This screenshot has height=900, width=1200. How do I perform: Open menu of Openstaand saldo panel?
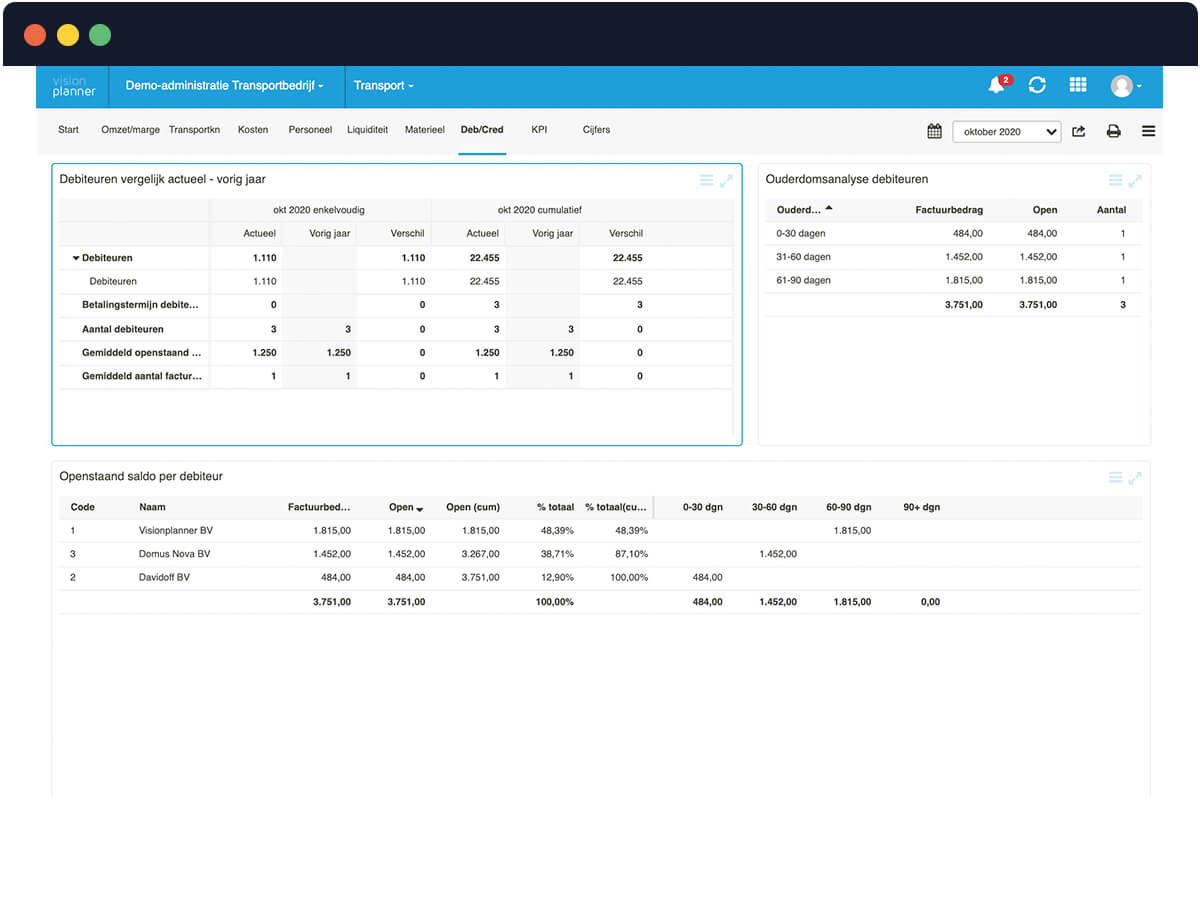[1116, 478]
